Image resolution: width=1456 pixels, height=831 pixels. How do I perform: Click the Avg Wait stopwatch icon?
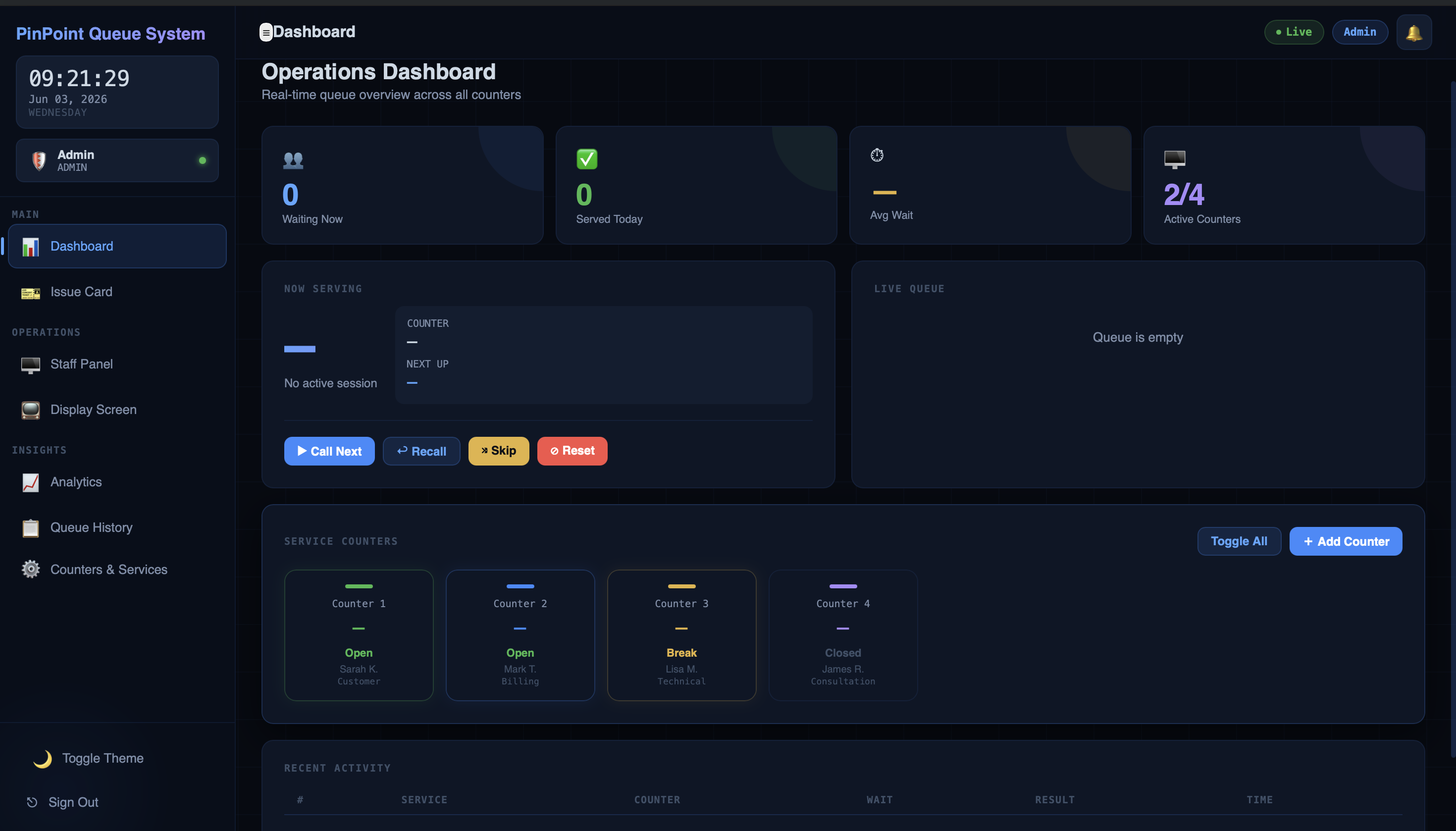[x=877, y=155]
